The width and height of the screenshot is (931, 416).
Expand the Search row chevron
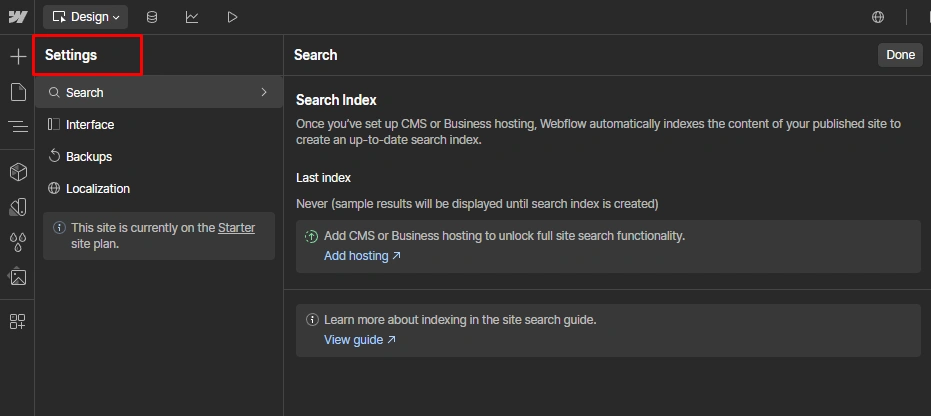coord(264,92)
